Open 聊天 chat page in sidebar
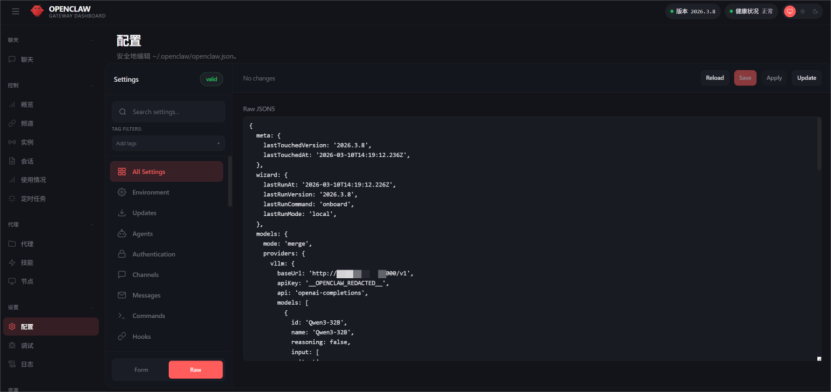Screen dimensions: 831x392 [x=51, y=60]
